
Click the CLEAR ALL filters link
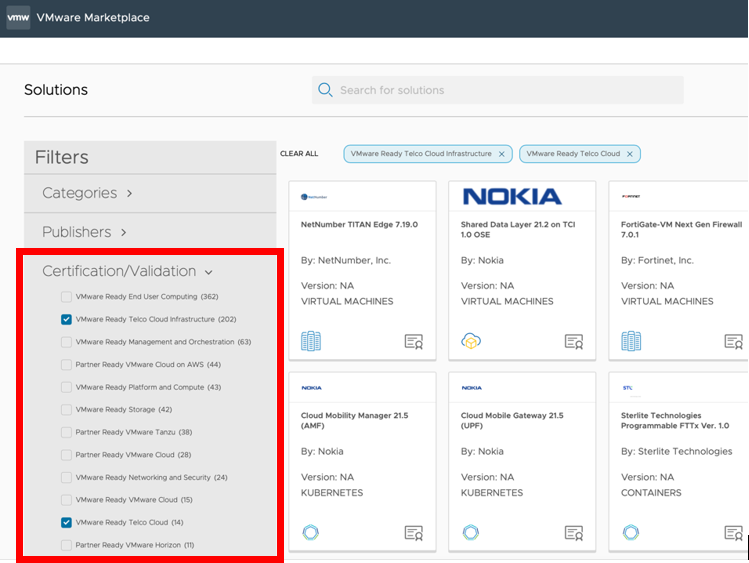click(x=299, y=154)
